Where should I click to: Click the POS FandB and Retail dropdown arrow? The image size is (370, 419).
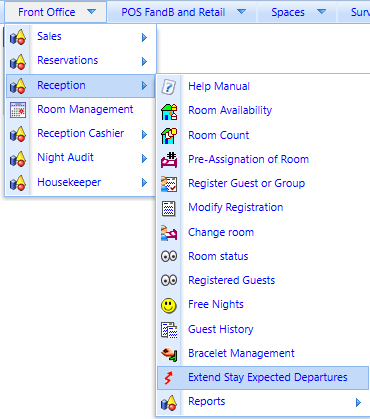241,12
